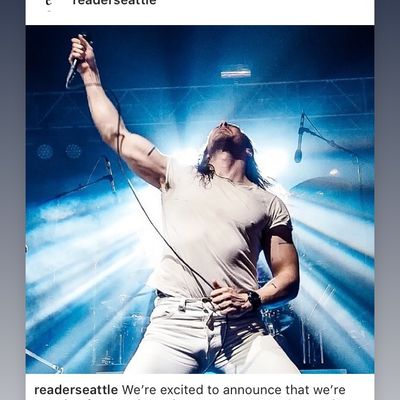Tap the profile avatar beside the header username
The height and width of the screenshot is (400, 400).
[49, 3]
